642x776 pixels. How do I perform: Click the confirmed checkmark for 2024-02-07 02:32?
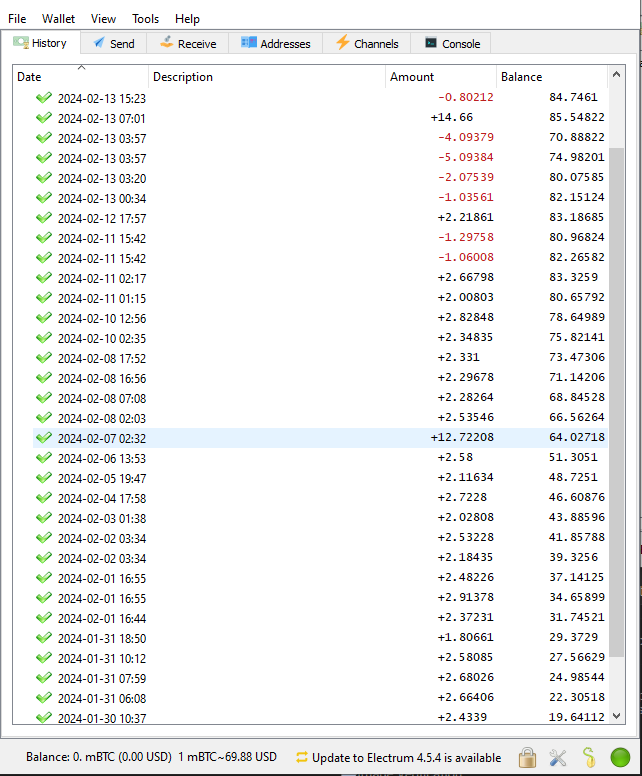[44, 437]
